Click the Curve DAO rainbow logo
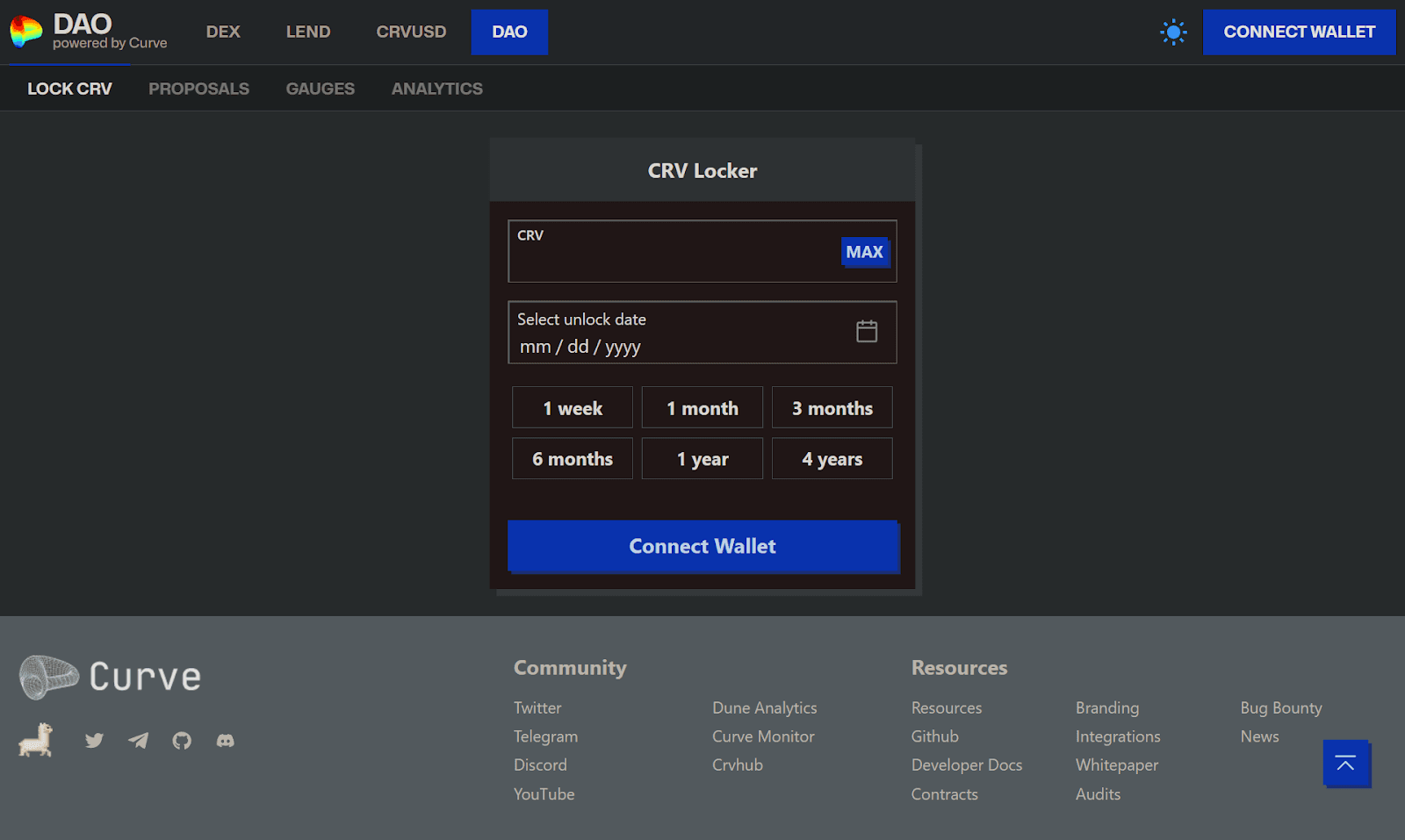This screenshot has height=840, width=1405. tap(26, 32)
